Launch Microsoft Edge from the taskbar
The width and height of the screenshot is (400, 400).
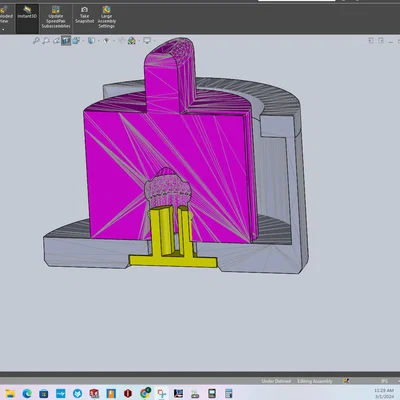point(27,393)
